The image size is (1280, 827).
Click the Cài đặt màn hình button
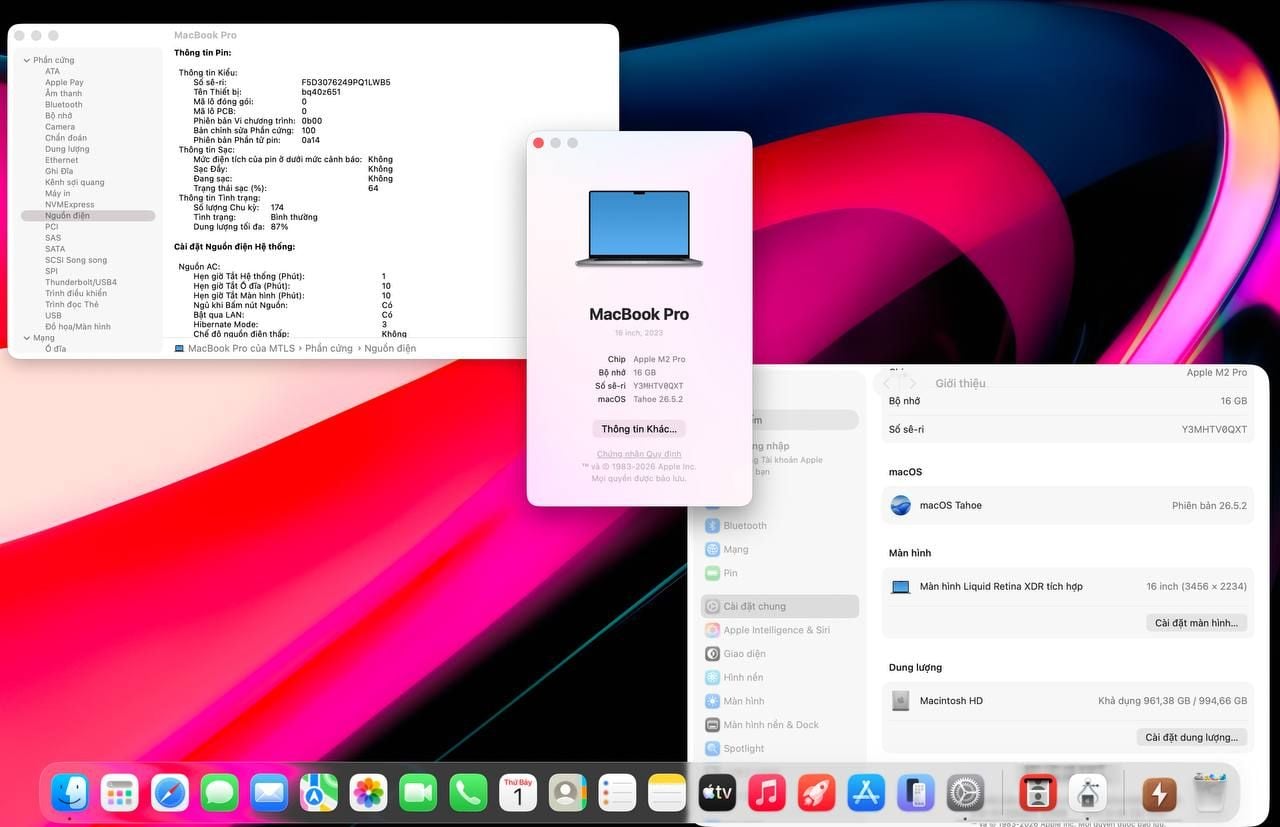pos(1196,622)
